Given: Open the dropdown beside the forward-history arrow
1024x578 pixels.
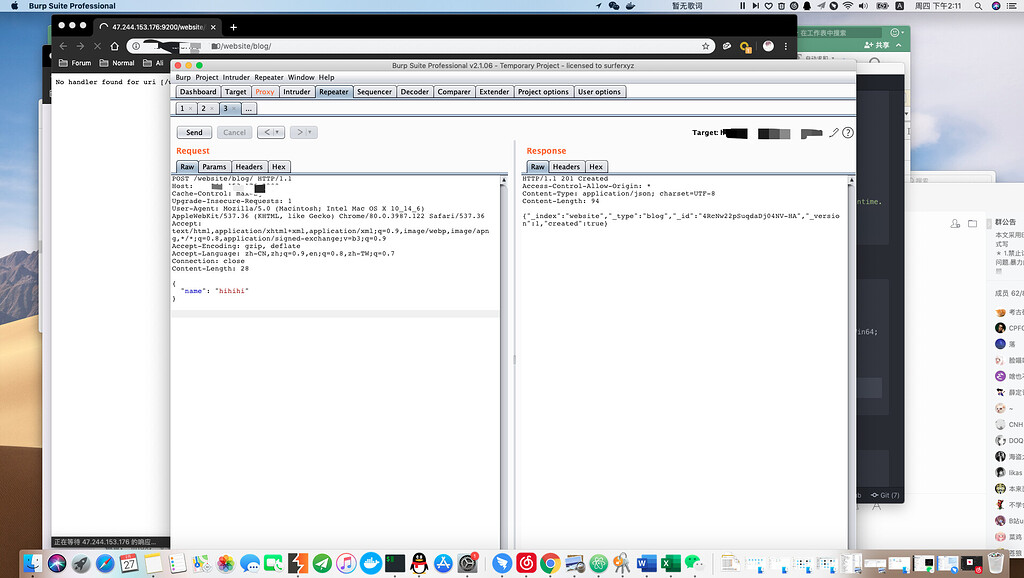Looking at the screenshot, I should click(x=310, y=131).
